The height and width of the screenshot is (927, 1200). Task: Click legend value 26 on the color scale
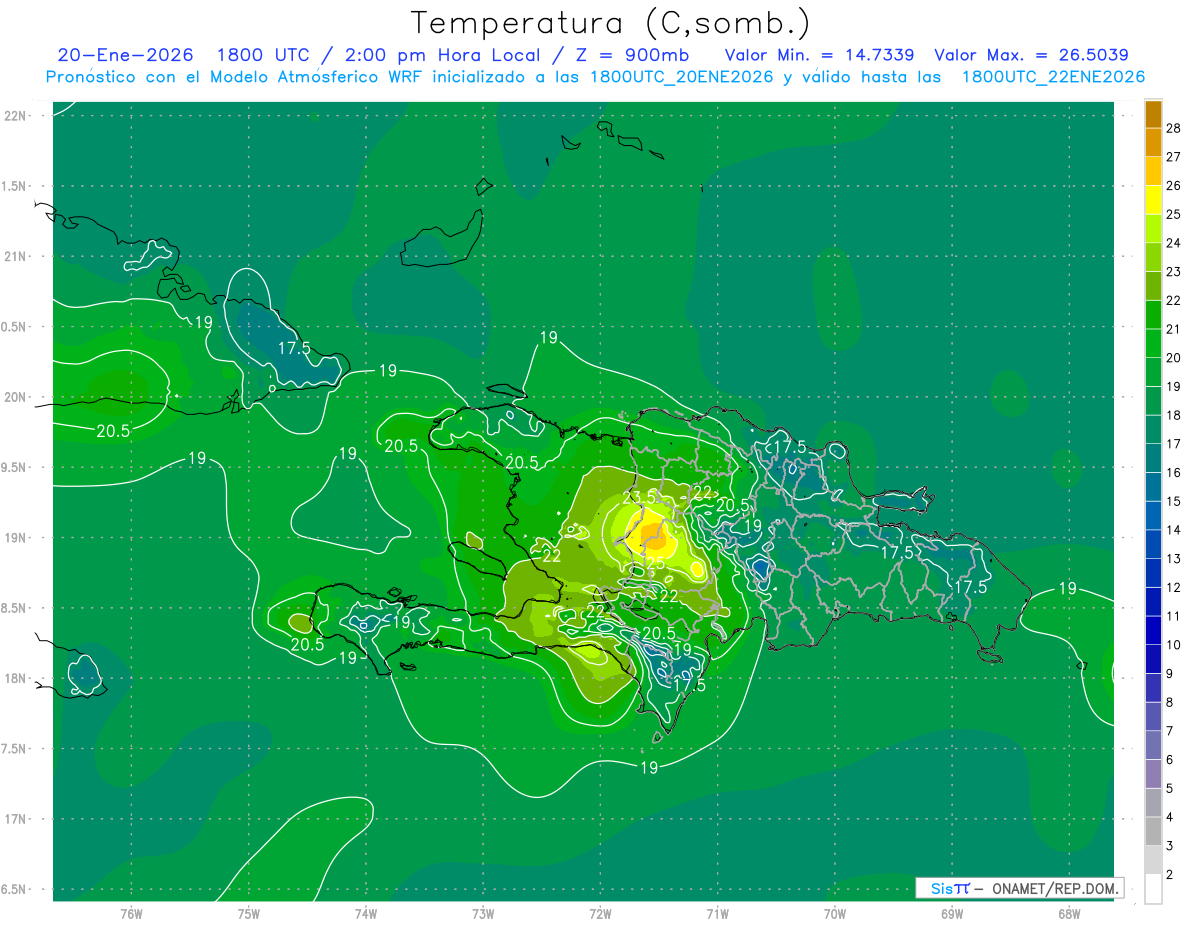[x=1174, y=185]
